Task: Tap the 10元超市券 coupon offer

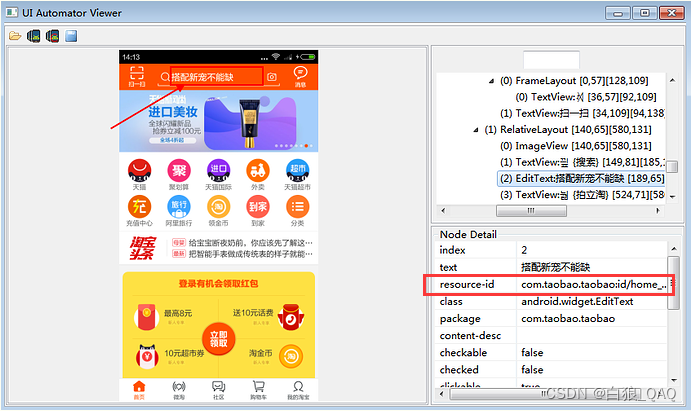Action: 169,356
